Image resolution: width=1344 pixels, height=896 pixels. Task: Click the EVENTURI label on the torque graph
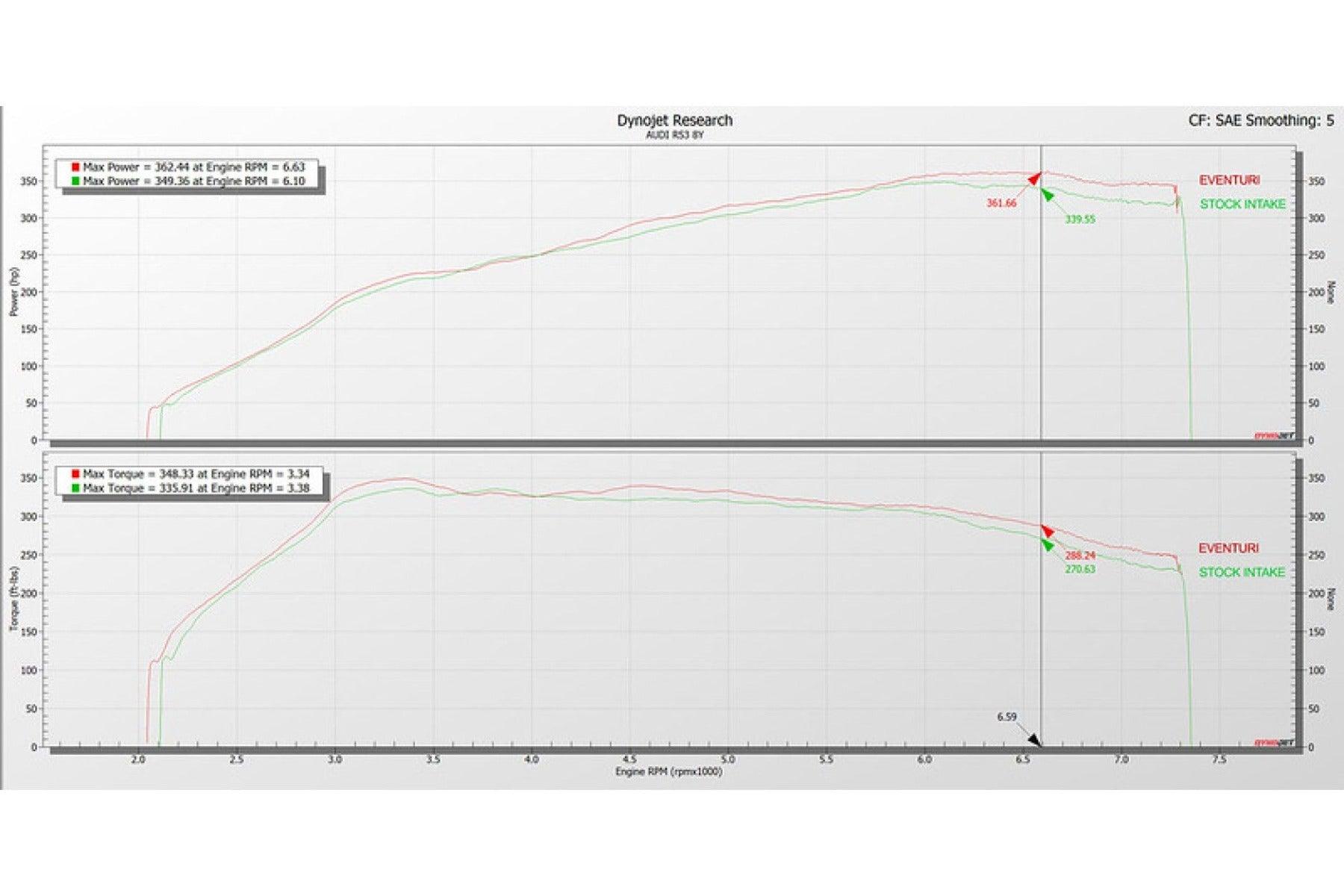[1228, 548]
